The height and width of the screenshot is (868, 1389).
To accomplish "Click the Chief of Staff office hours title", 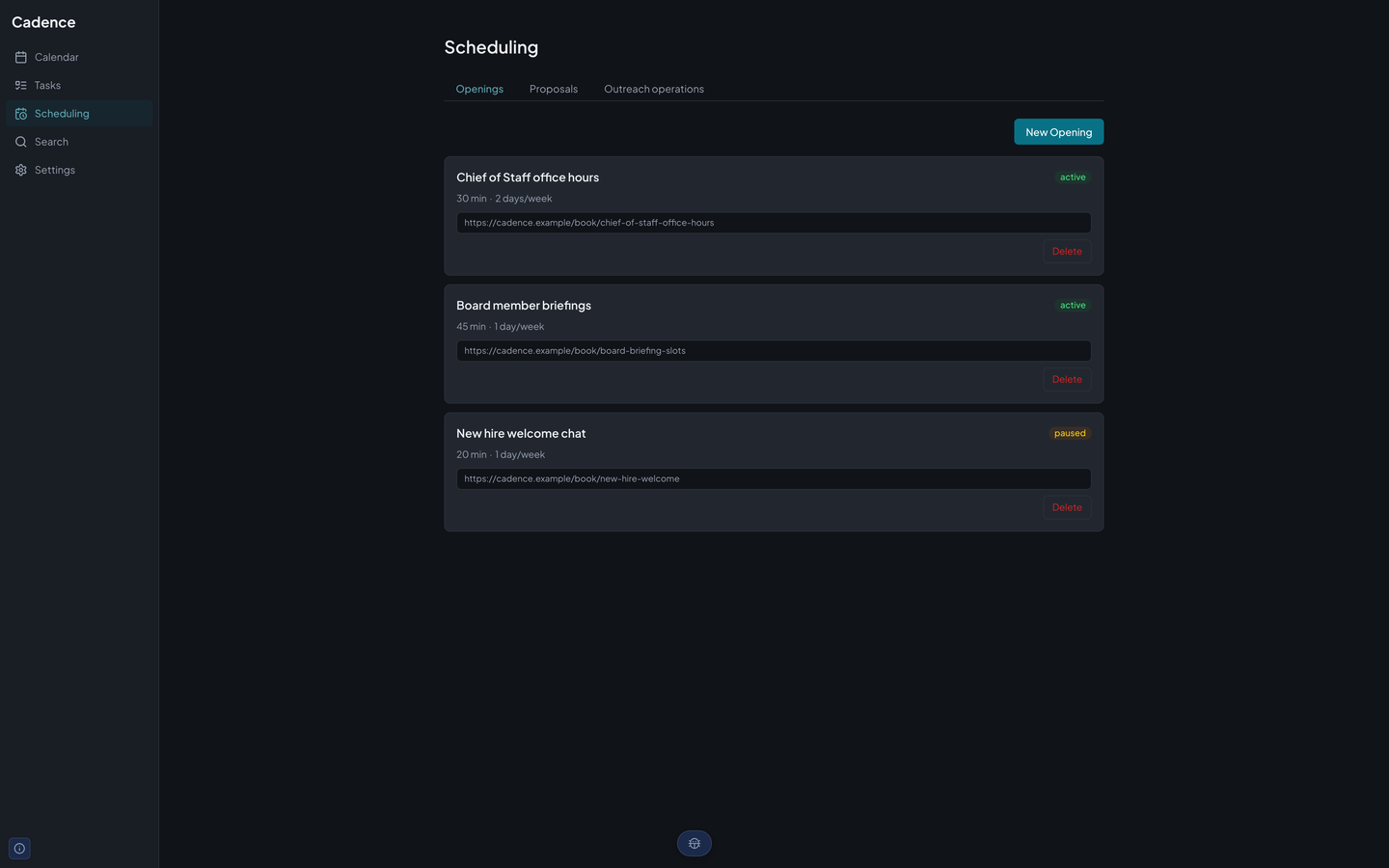I will coord(528,177).
